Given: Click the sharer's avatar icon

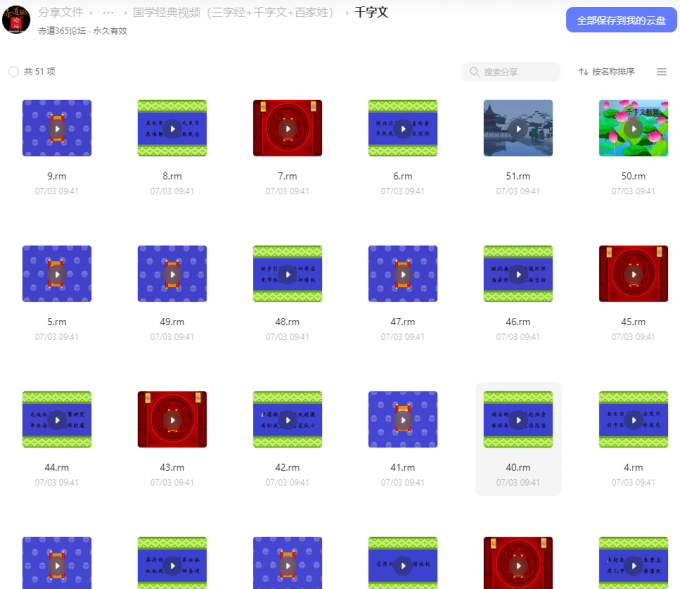Looking at the screenshot, I should coord(16,20).
